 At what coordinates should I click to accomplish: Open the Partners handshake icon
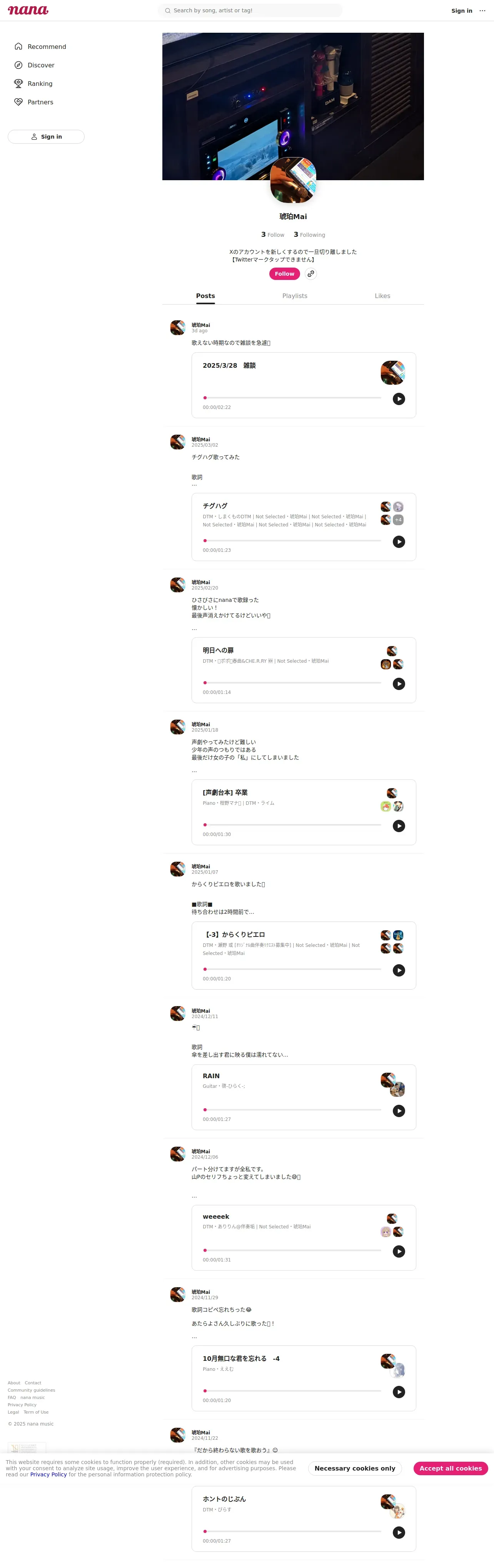(x=18, y=102)
